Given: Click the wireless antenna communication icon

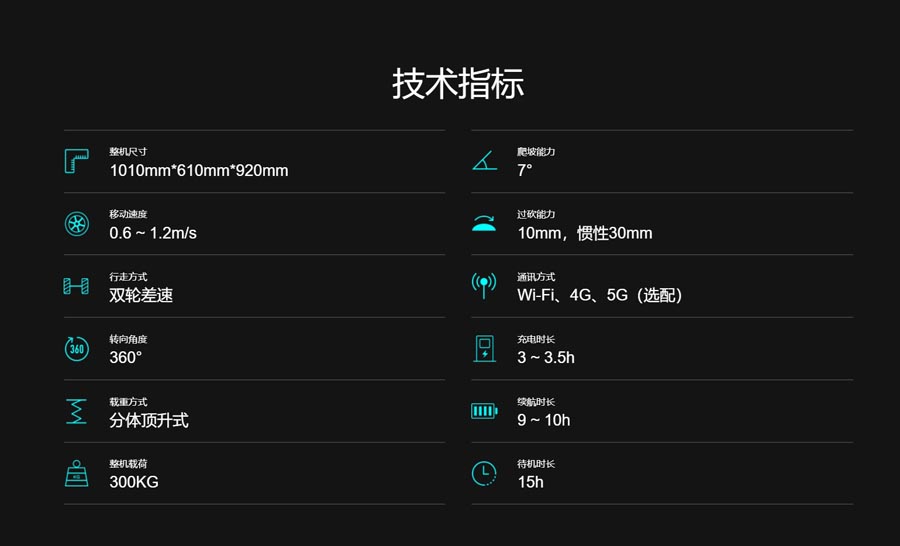Looking at the screenshot, I should [x=484, y=286].
